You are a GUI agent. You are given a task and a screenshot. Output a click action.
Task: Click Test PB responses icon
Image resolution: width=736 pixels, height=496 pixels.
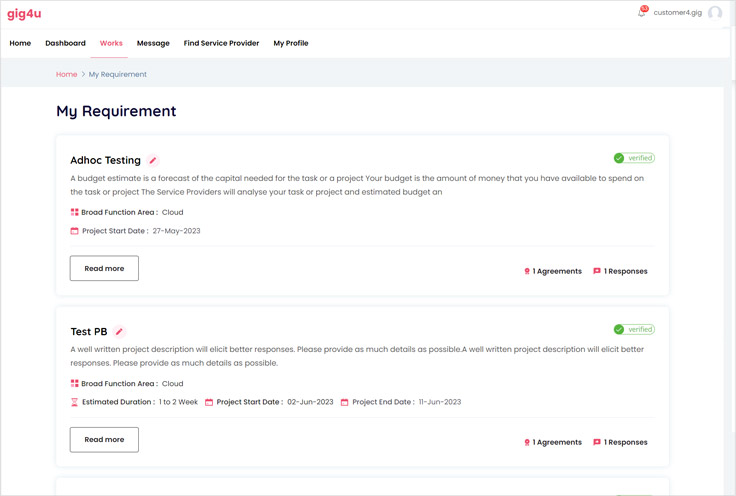(x=597, y=442)
